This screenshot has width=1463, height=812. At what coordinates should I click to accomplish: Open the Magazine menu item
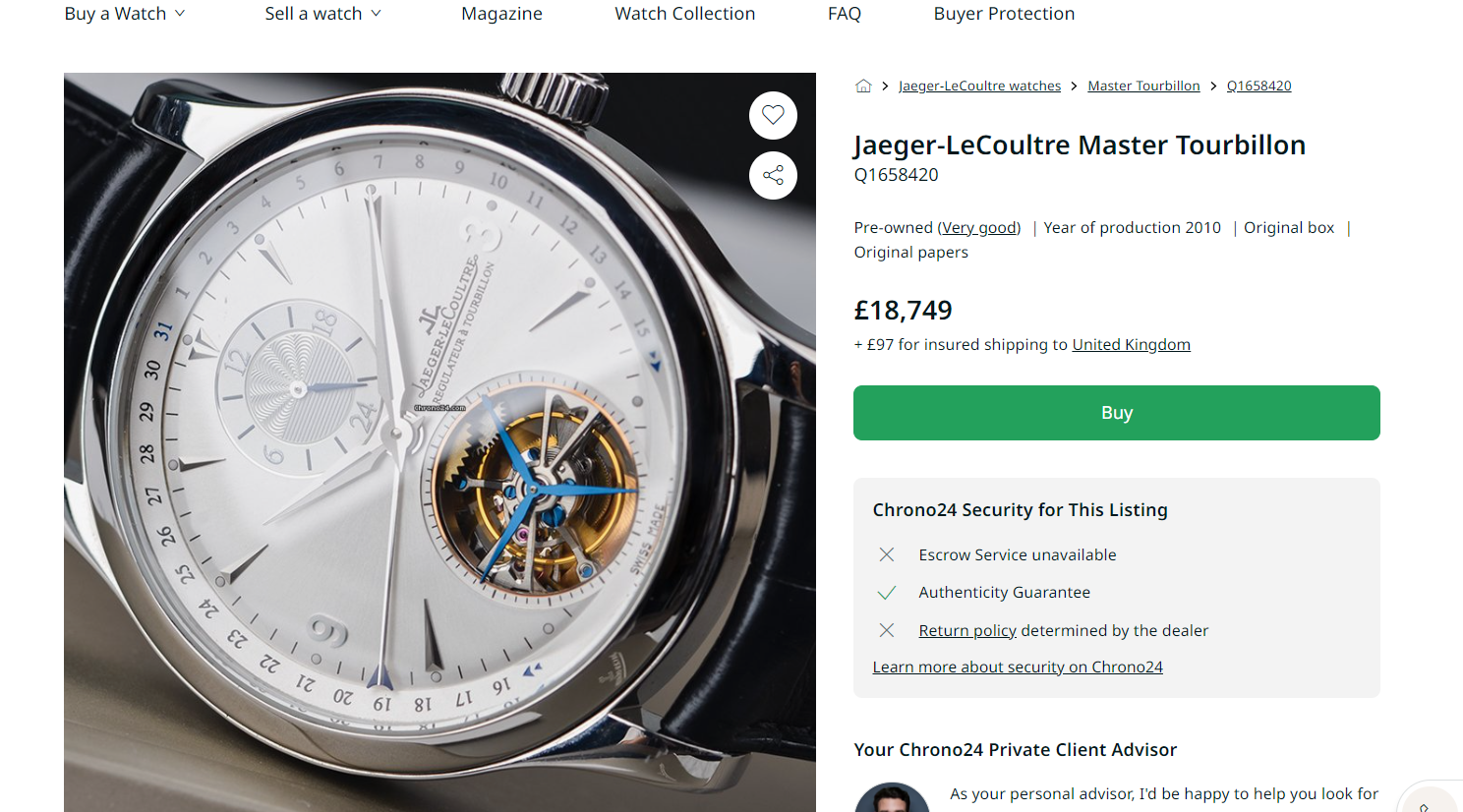click(501, 14)
